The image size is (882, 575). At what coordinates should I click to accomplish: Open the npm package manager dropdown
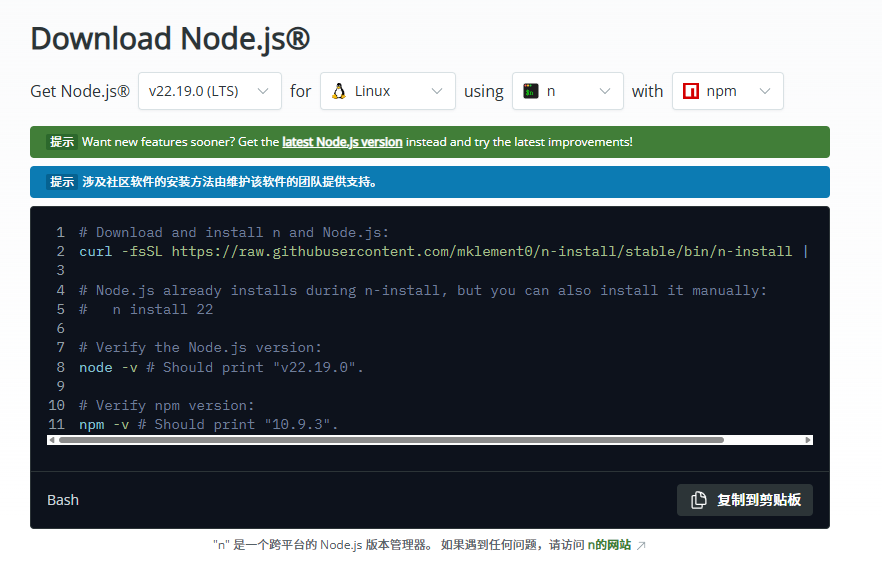(x=727, y=91)
